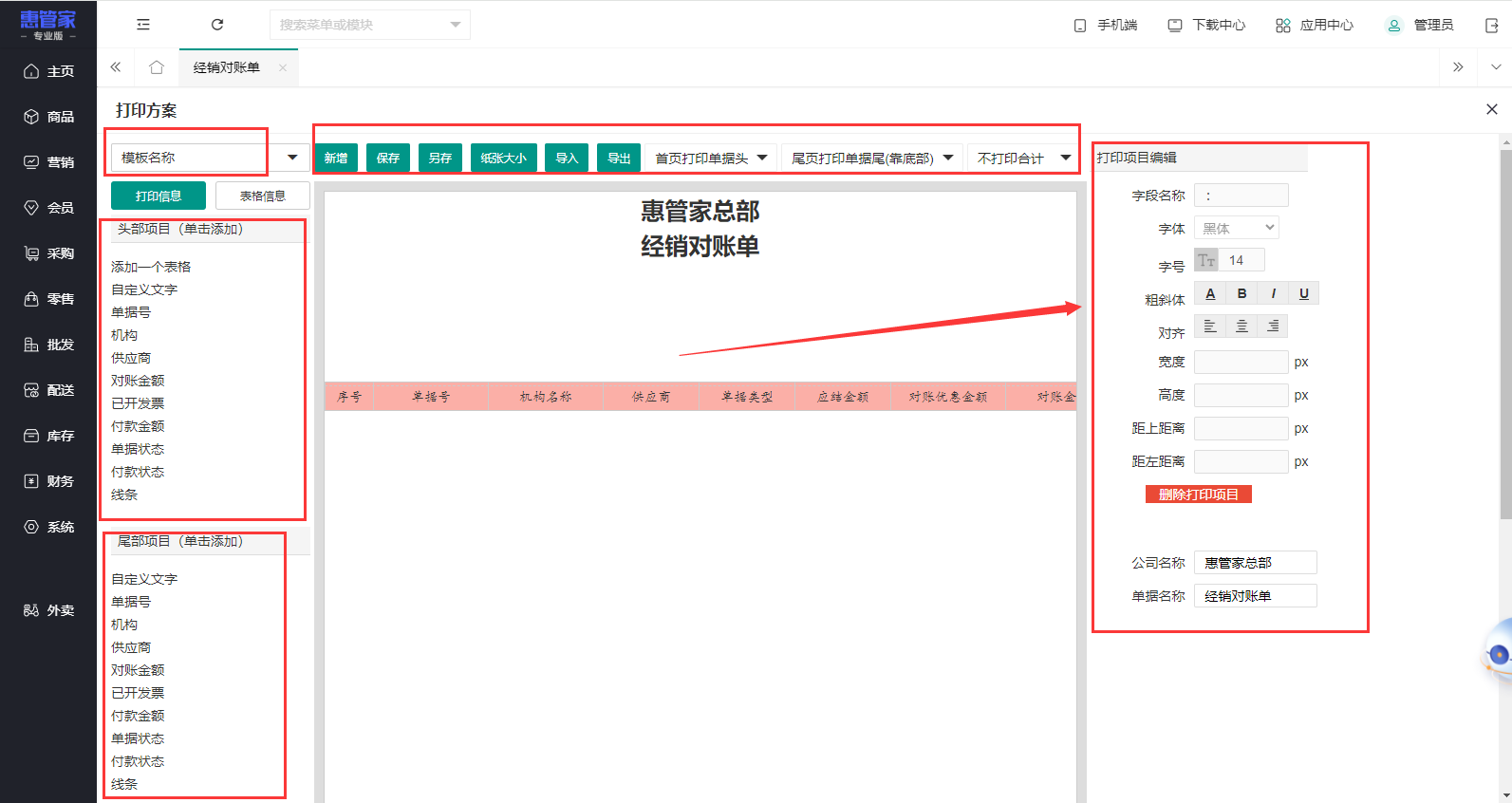
Task: Click the 距上距离 input
Action: coord(1241,428)
